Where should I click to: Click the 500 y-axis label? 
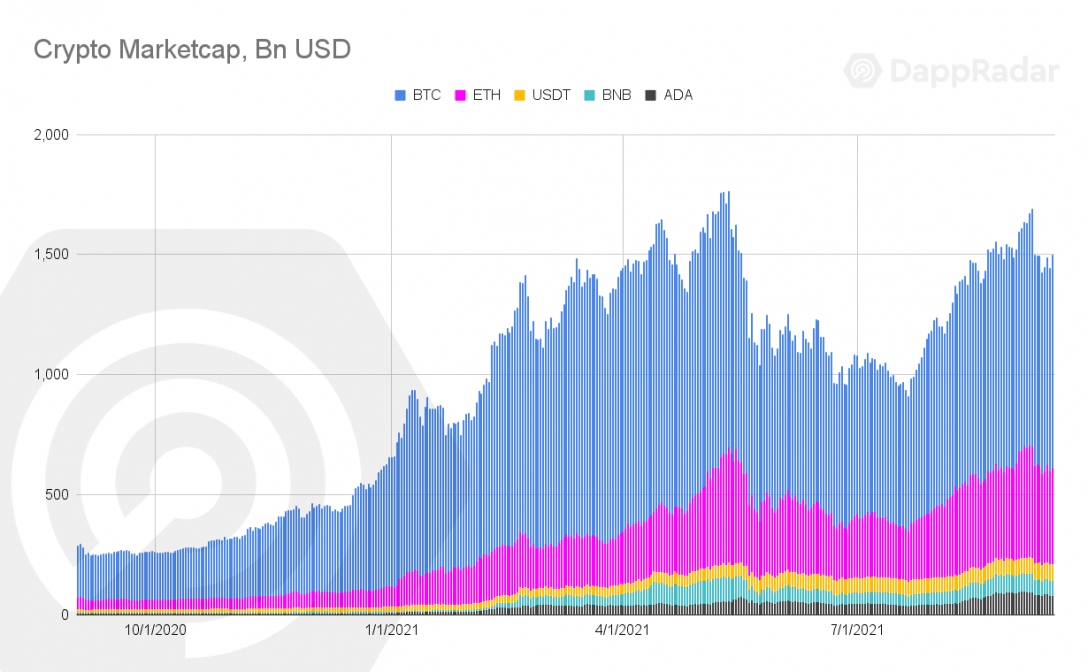point(57,494)
